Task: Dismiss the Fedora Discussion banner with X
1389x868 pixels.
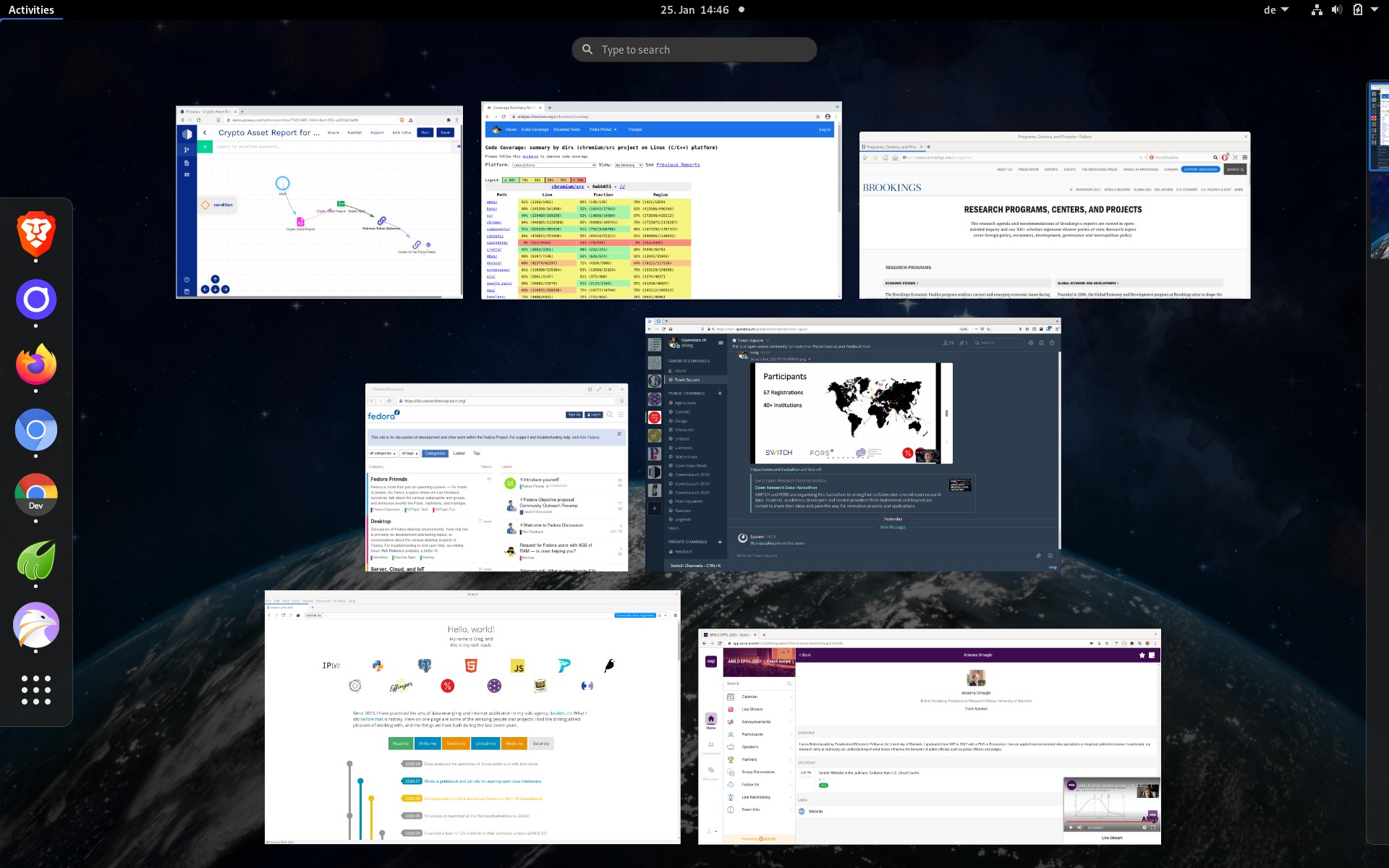Action: (x=619, y=434)
